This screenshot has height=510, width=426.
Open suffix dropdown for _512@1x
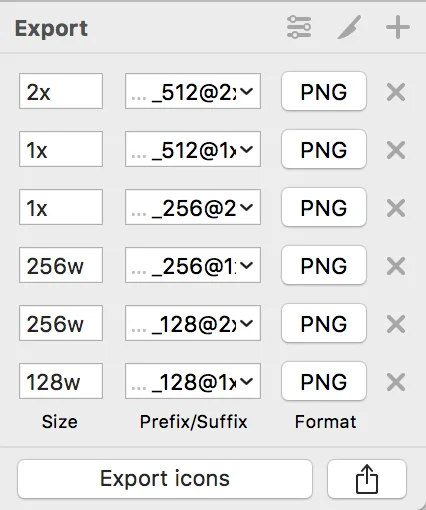(247, 149)
